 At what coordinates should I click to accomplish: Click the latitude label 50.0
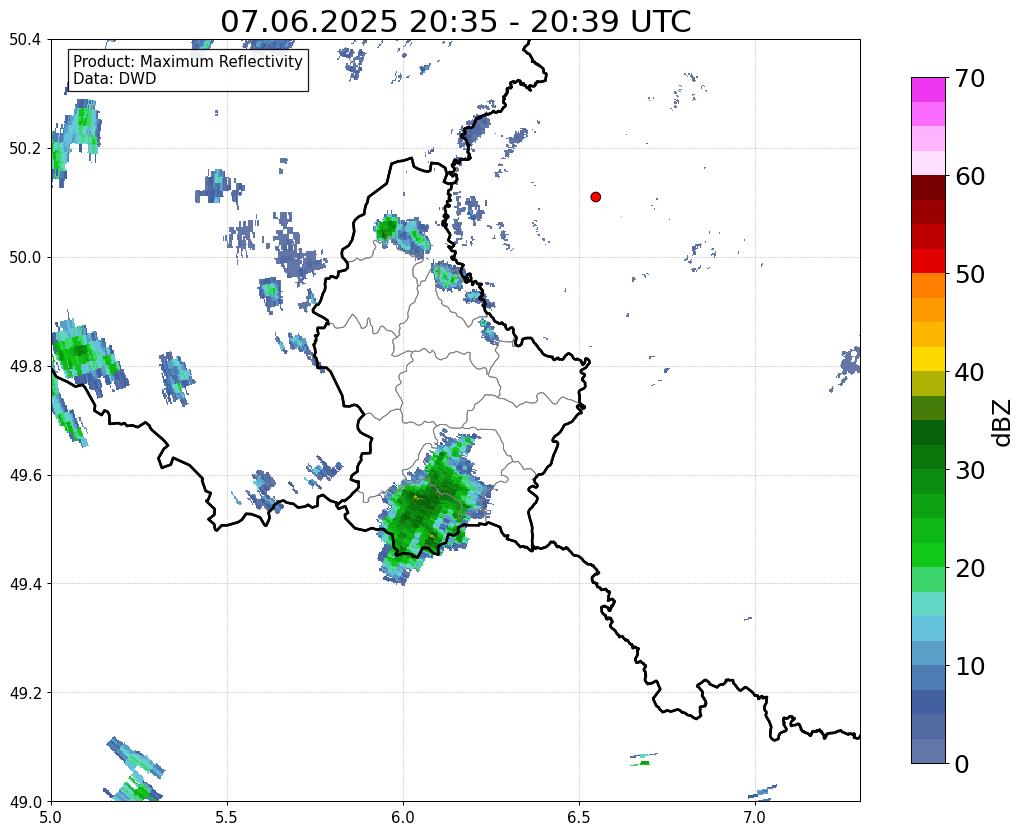click(25, 258)
